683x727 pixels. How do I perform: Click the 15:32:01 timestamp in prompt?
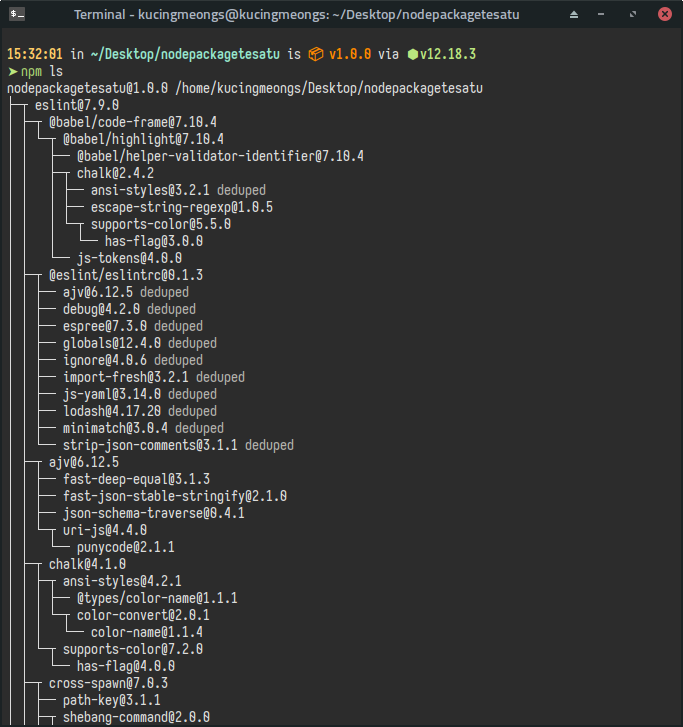point(34,54)
